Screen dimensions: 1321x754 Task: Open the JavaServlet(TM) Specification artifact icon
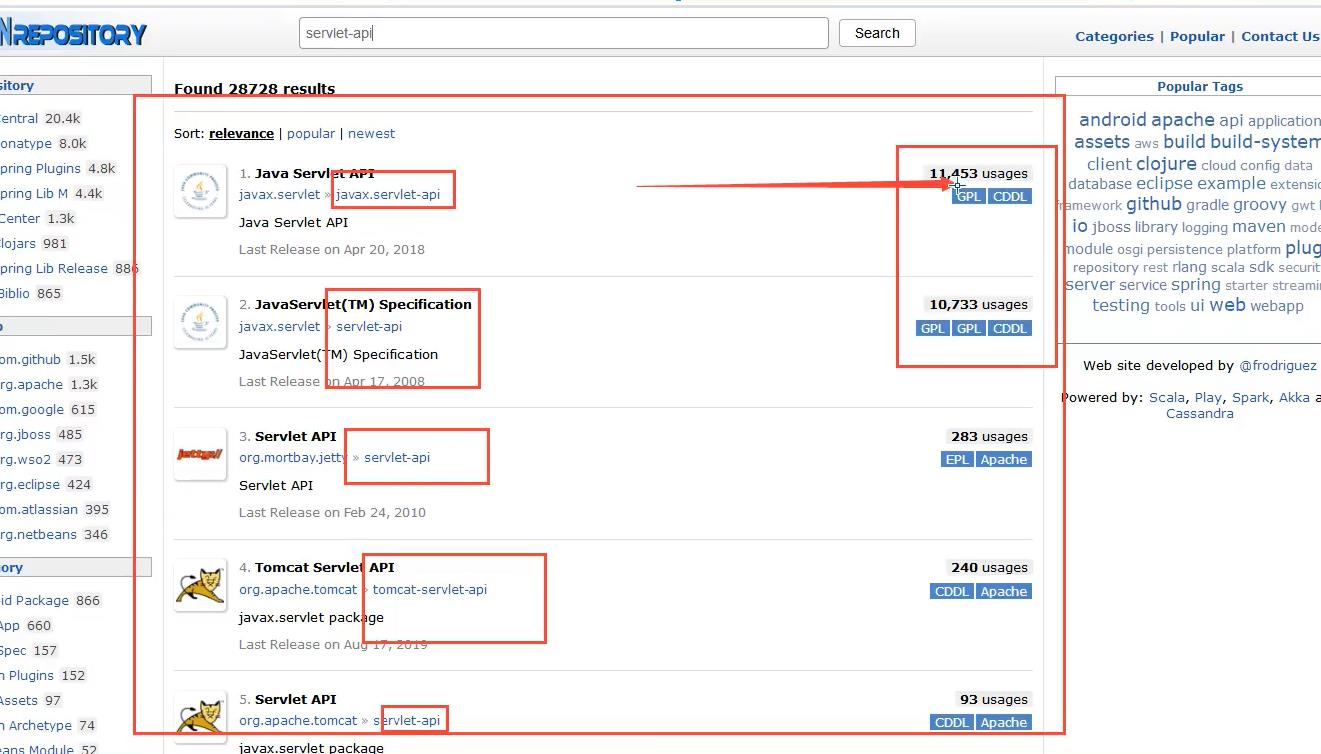tap(200, 322)
